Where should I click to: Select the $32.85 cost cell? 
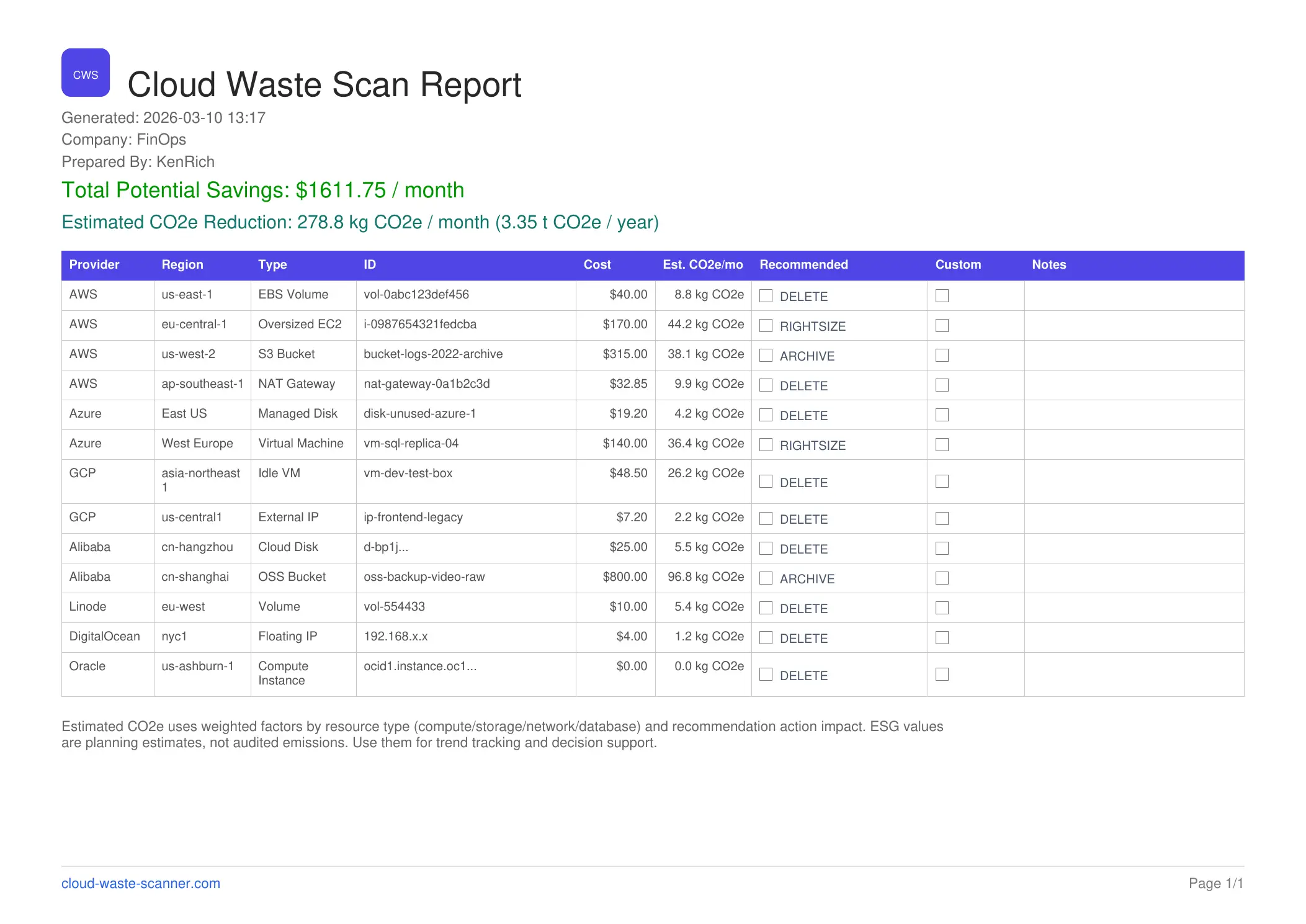click(x=615, y=385)
